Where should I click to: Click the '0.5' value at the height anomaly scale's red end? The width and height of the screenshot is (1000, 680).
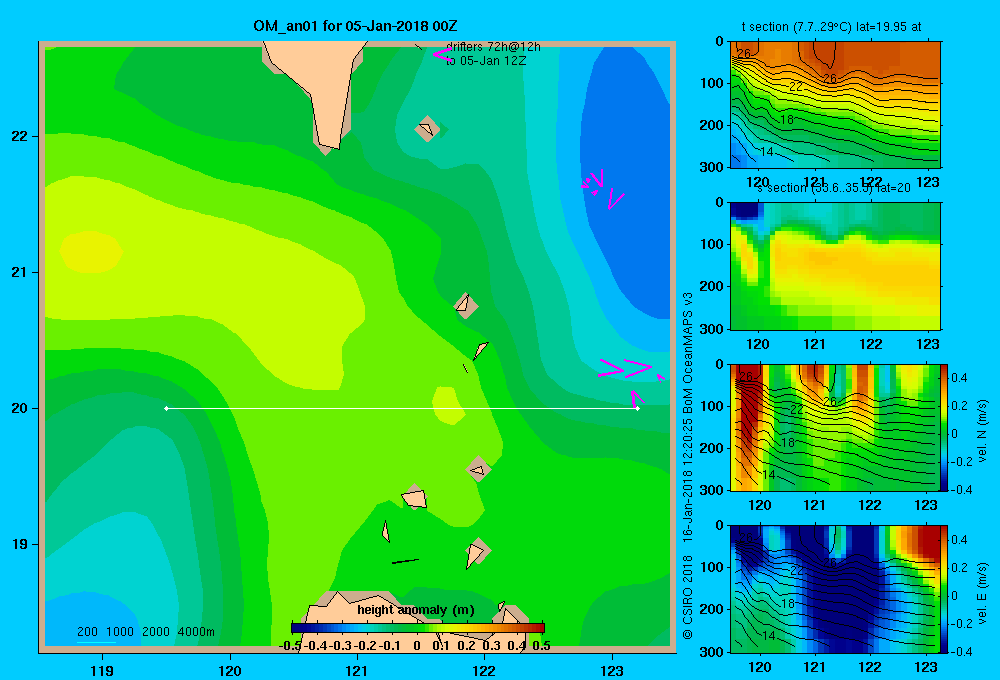541,646
